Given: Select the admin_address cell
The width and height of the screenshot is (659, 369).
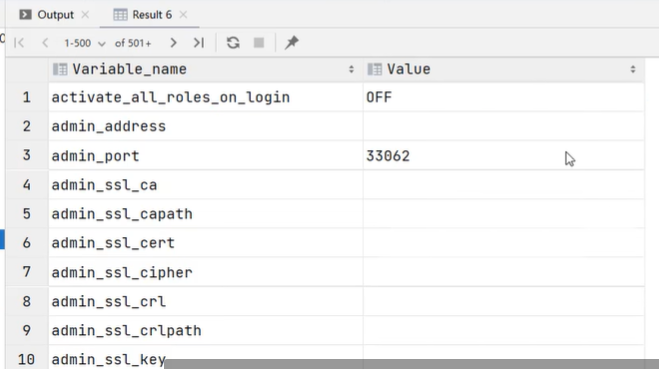Looking at the screenshot, I should (206, 127).
